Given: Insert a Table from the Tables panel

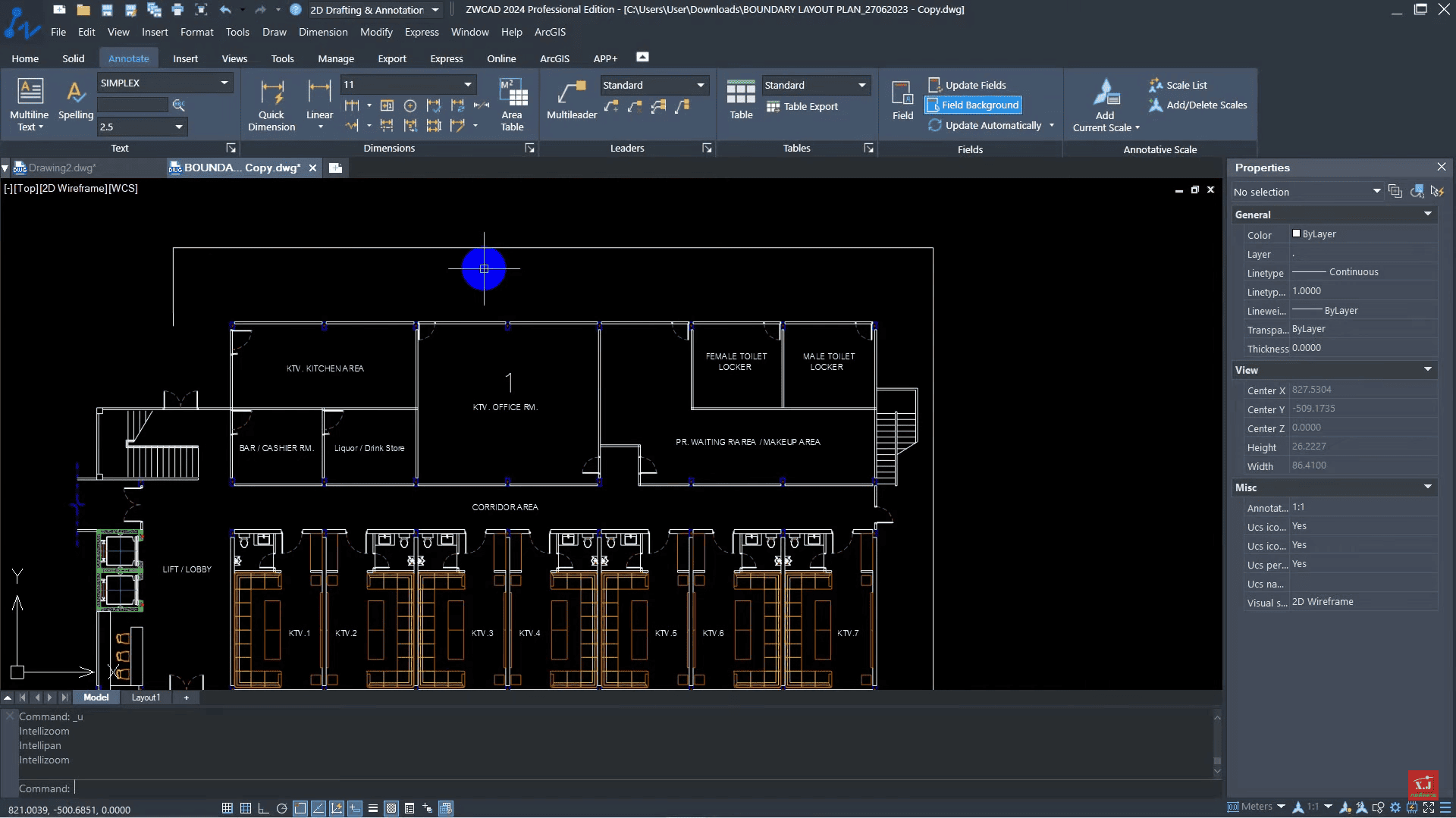Looking at the screenshot, I should (x=741, y=100).
